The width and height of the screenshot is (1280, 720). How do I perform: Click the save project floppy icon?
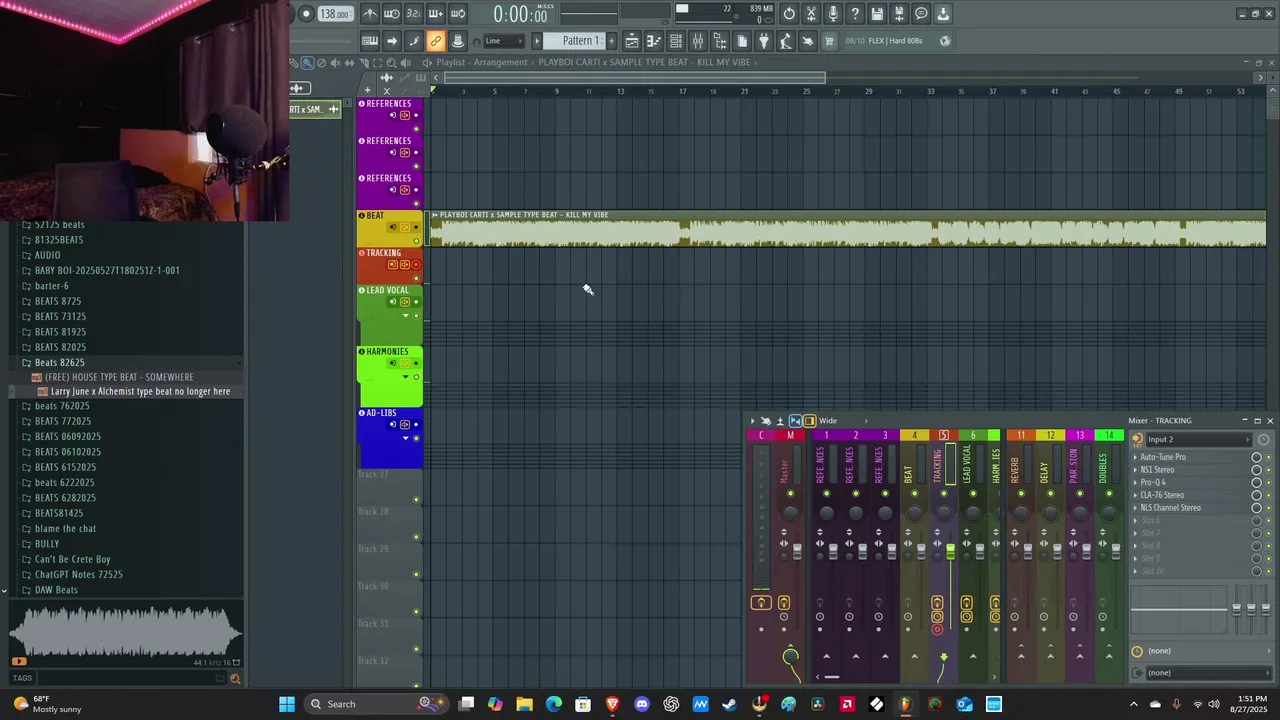[877, 14]
